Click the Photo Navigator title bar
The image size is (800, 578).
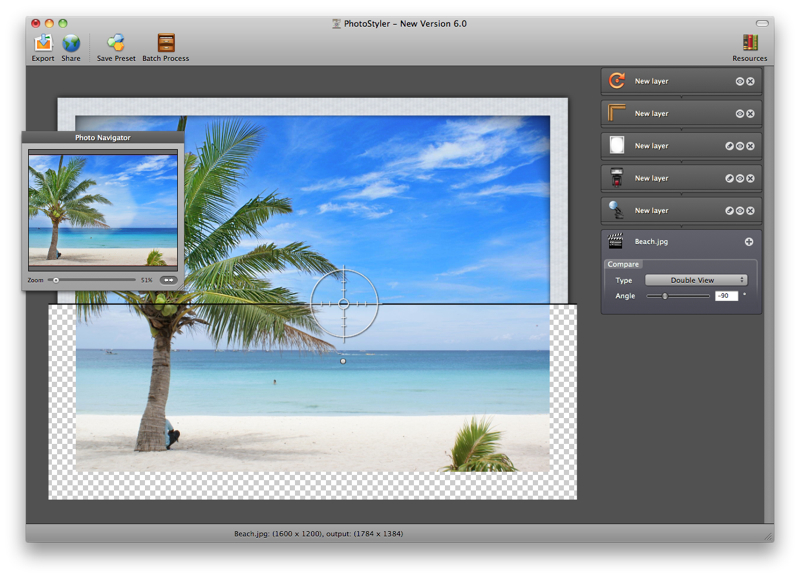click(x=103, y=137)
